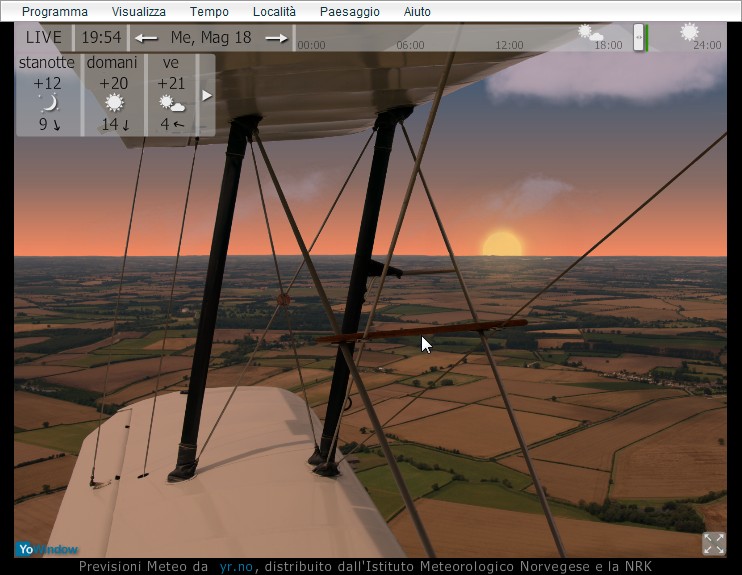Go to next day with right arrow
The height and width of the screenshot is (575, 742).
coord(276,38)
